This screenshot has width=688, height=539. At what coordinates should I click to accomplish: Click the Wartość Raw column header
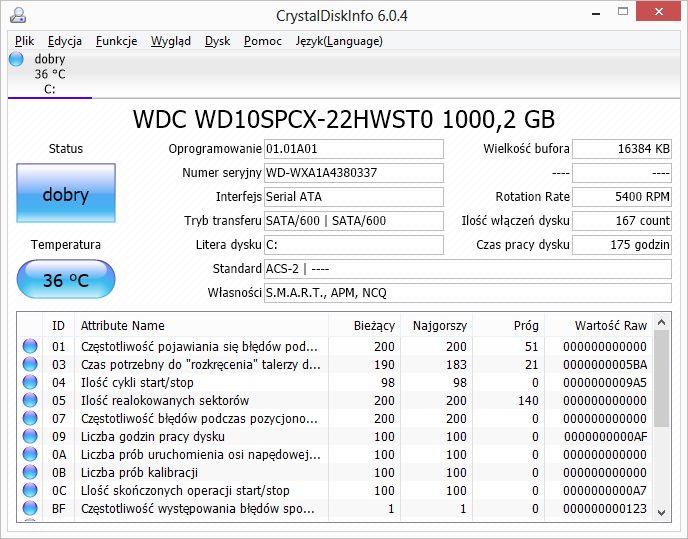tap(598, 325)
